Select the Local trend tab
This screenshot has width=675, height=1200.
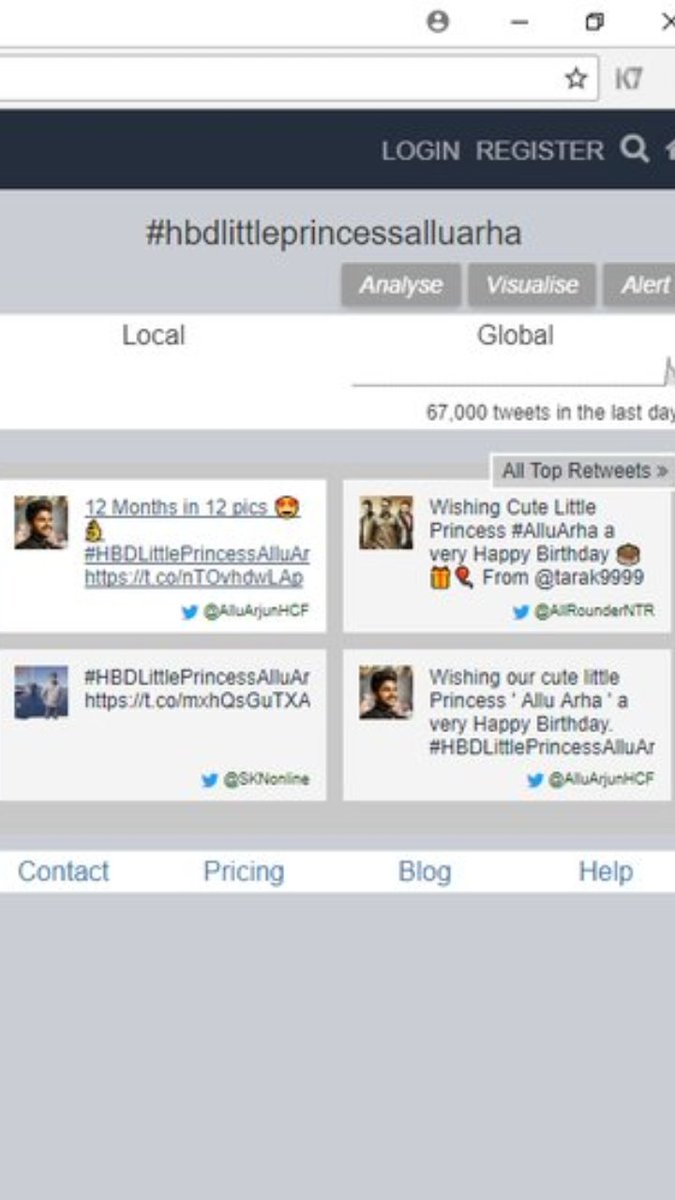(x=153, y=335)
